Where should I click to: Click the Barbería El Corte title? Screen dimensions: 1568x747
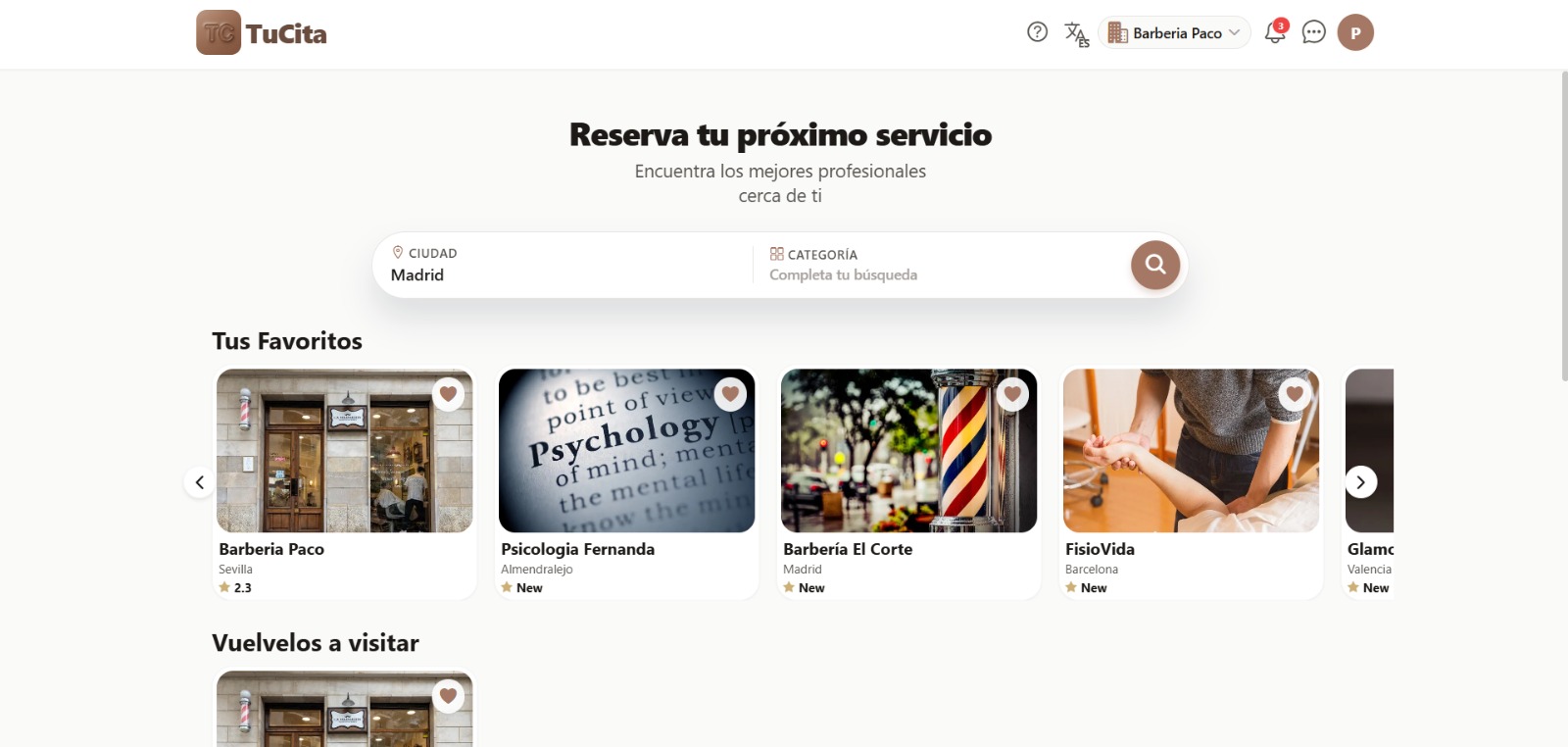pos(848,549)
